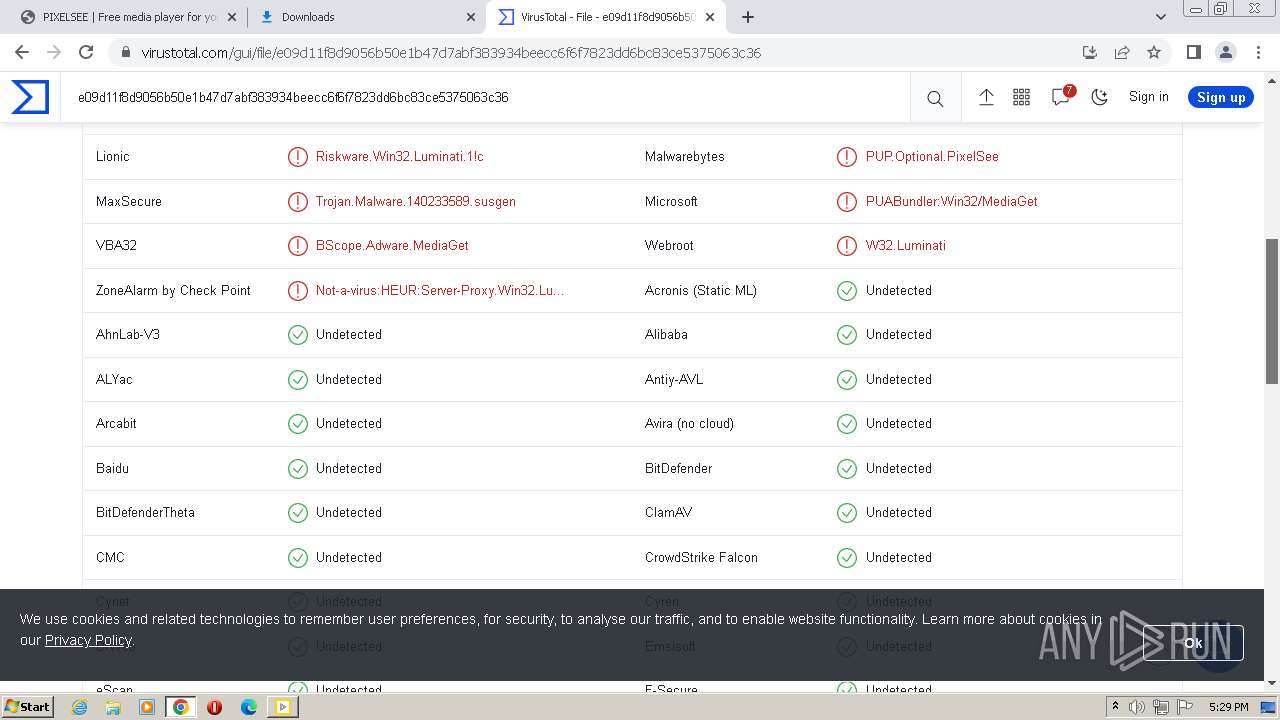Click the green check icon for ClamAV
The width and height of the screenshot is (1280, 720).
coord(847,512)
